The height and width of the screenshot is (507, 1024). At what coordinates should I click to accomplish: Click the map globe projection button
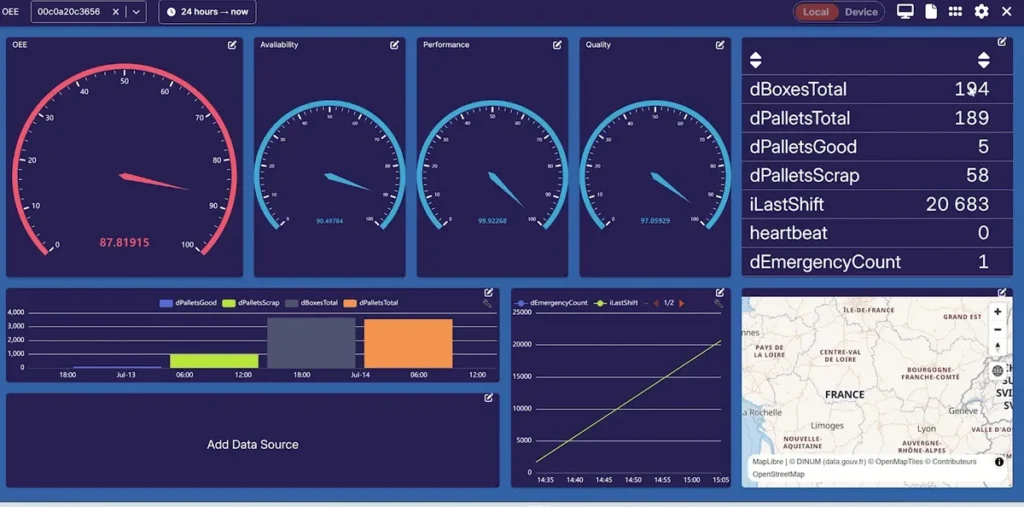[x=997, y=371]
